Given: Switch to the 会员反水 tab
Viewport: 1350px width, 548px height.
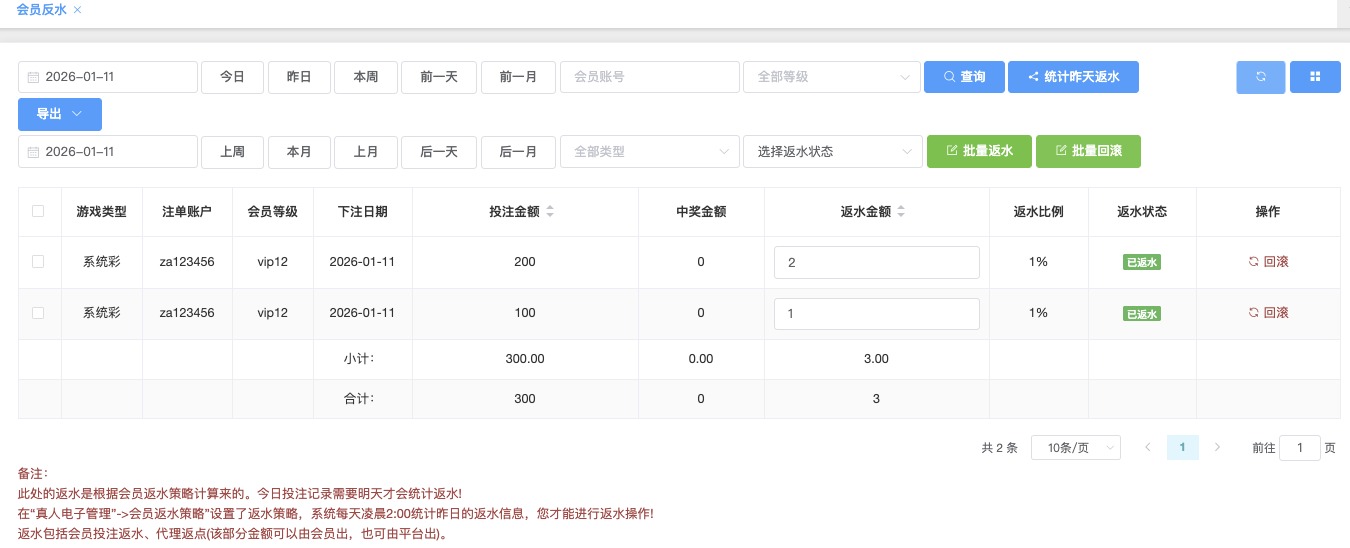Looking at the screenshot, I should click(x=41, y=10).
